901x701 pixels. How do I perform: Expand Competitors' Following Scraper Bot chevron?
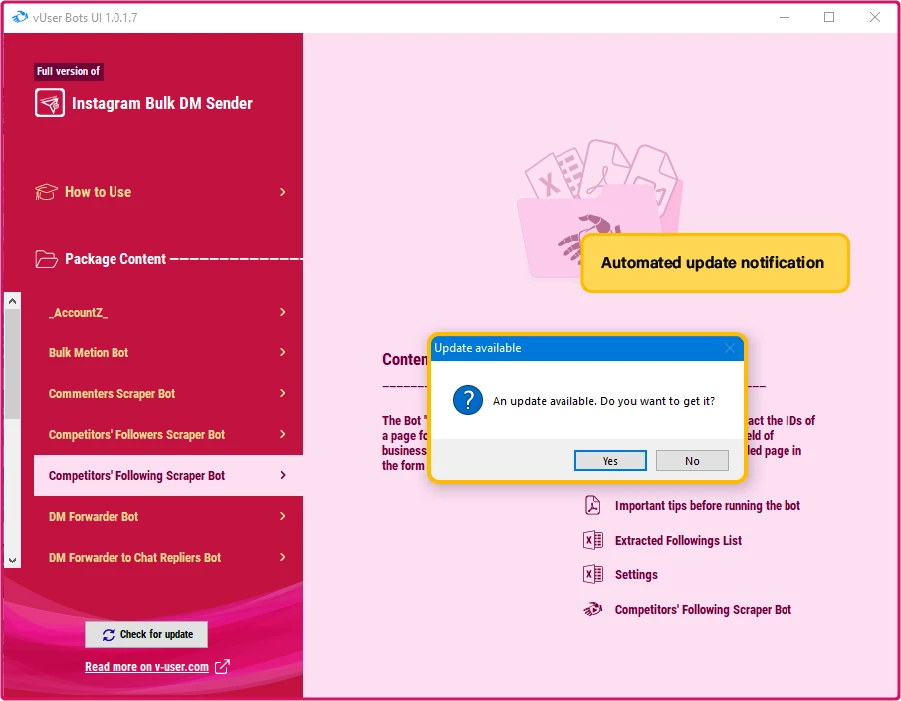point(283,475)
